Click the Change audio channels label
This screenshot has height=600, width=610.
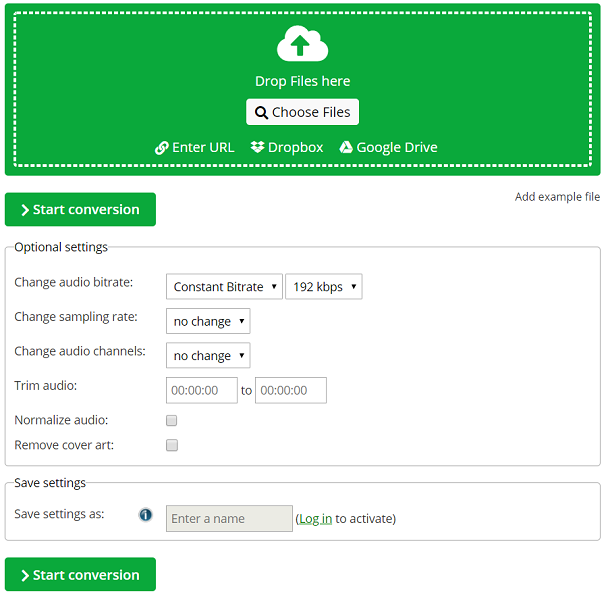[80, 351]
